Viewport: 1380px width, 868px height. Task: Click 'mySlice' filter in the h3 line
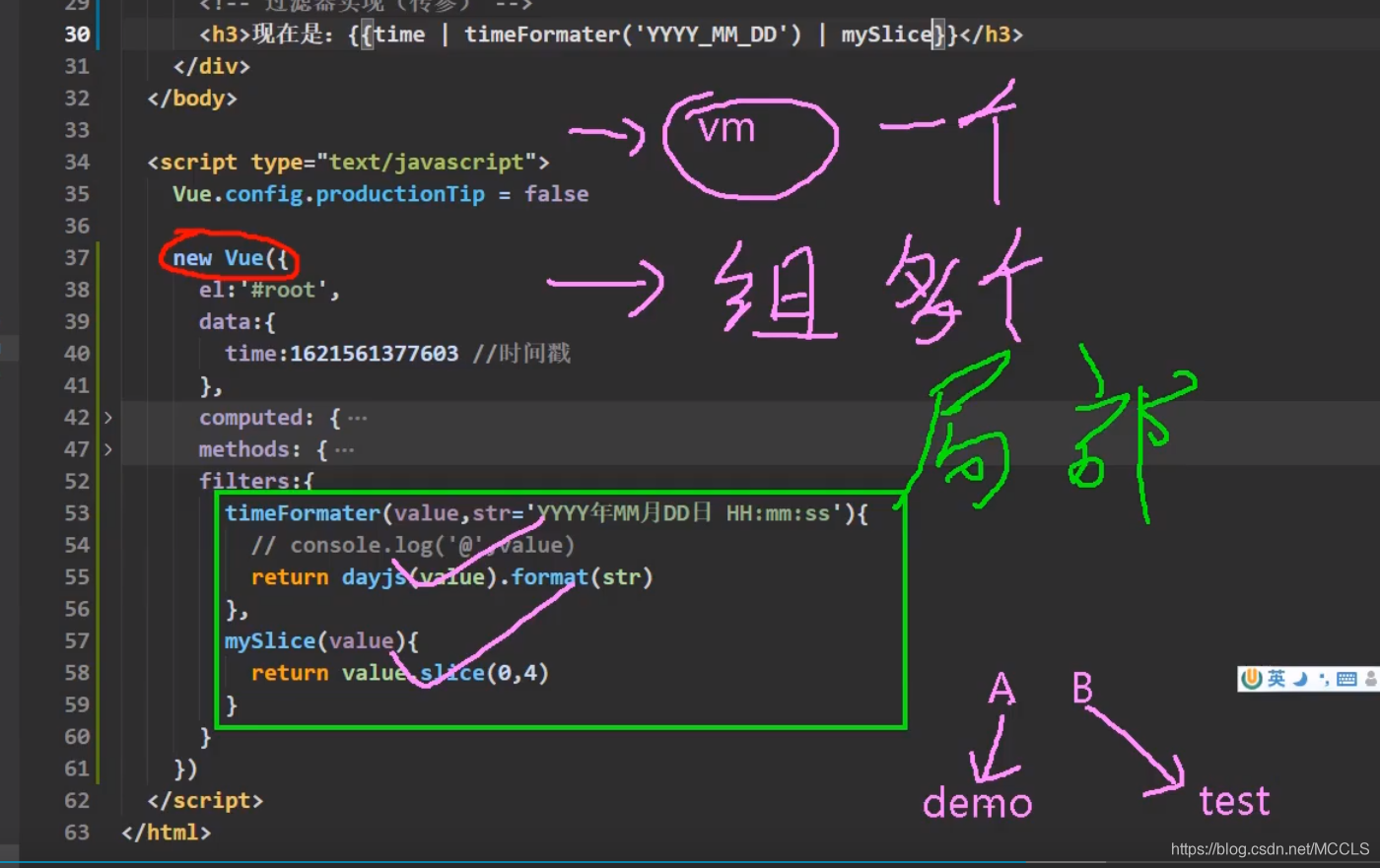click(x=886, y=34)
